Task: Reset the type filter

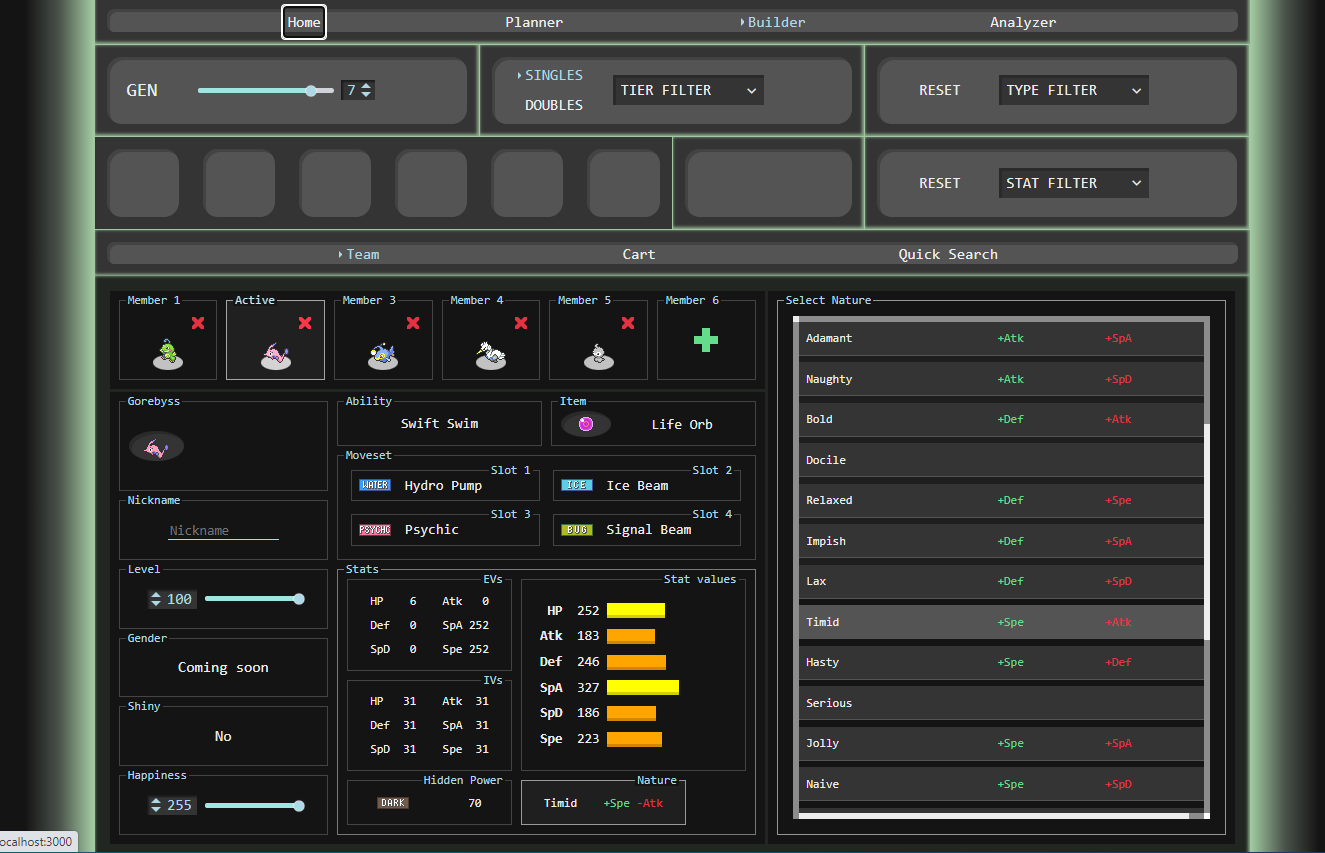Action: point(939,90)
